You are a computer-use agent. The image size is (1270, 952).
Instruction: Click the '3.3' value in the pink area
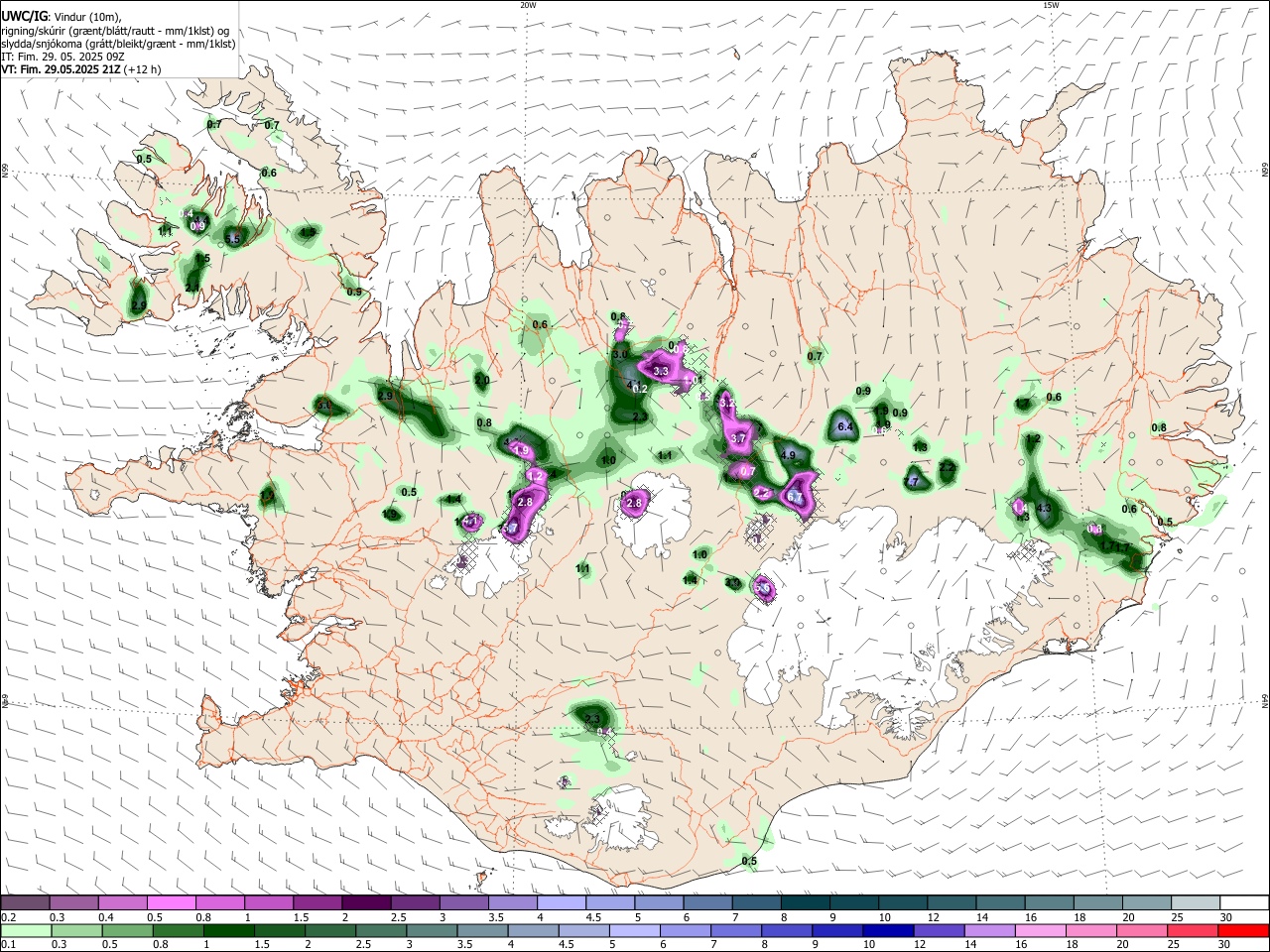[x=661, y=371]
